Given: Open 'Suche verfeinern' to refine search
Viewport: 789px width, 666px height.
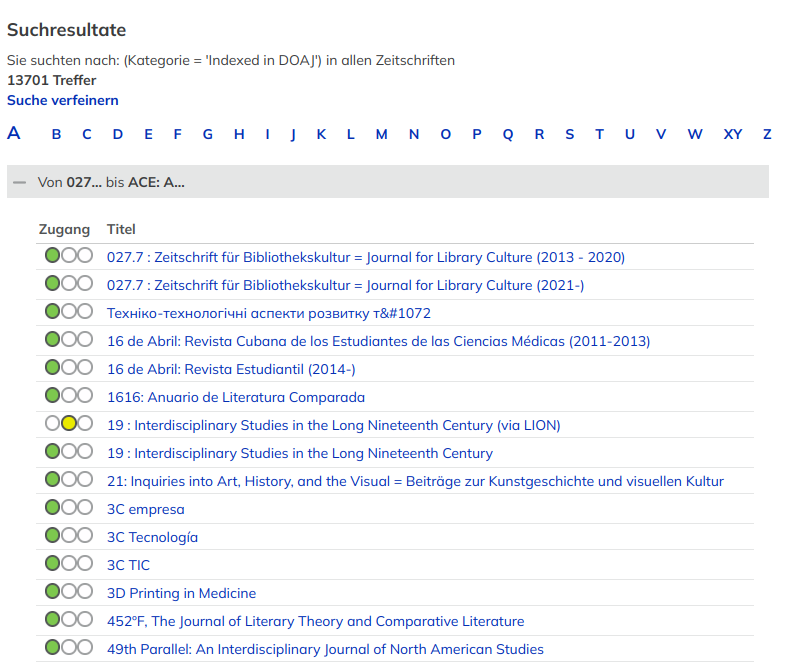Looking at the screenshot, I should click(x=63, y=100).
